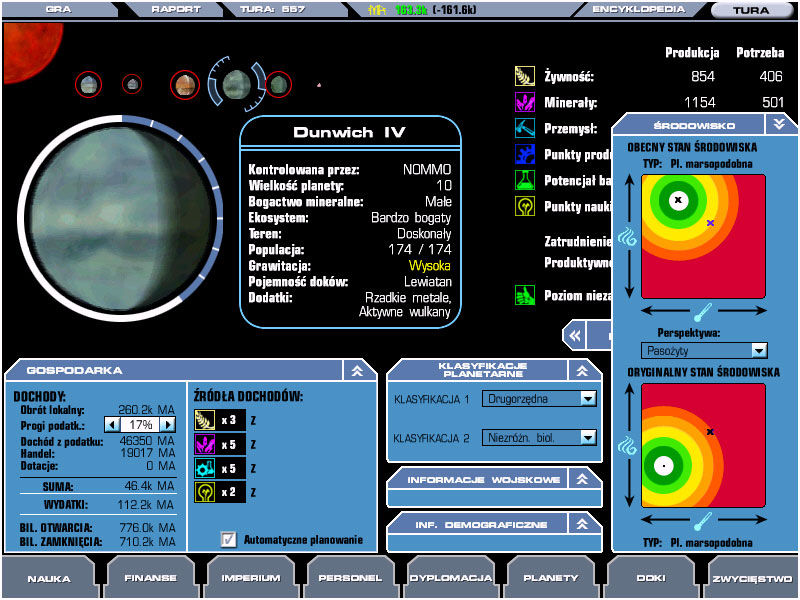The height and width of the screenshot is (600, 800).
Task: Expand the Informacje Wojskowe panel
Action: point(582,479)
